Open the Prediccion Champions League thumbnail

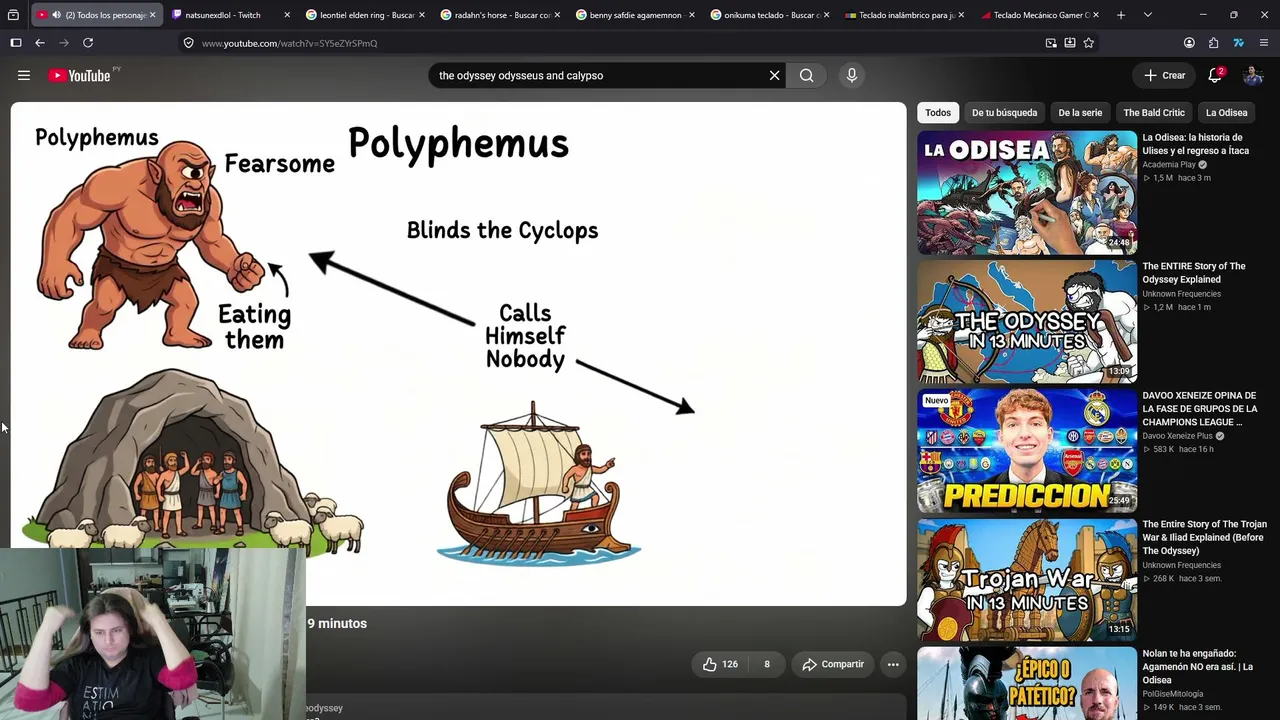[x=1027, y=450]
